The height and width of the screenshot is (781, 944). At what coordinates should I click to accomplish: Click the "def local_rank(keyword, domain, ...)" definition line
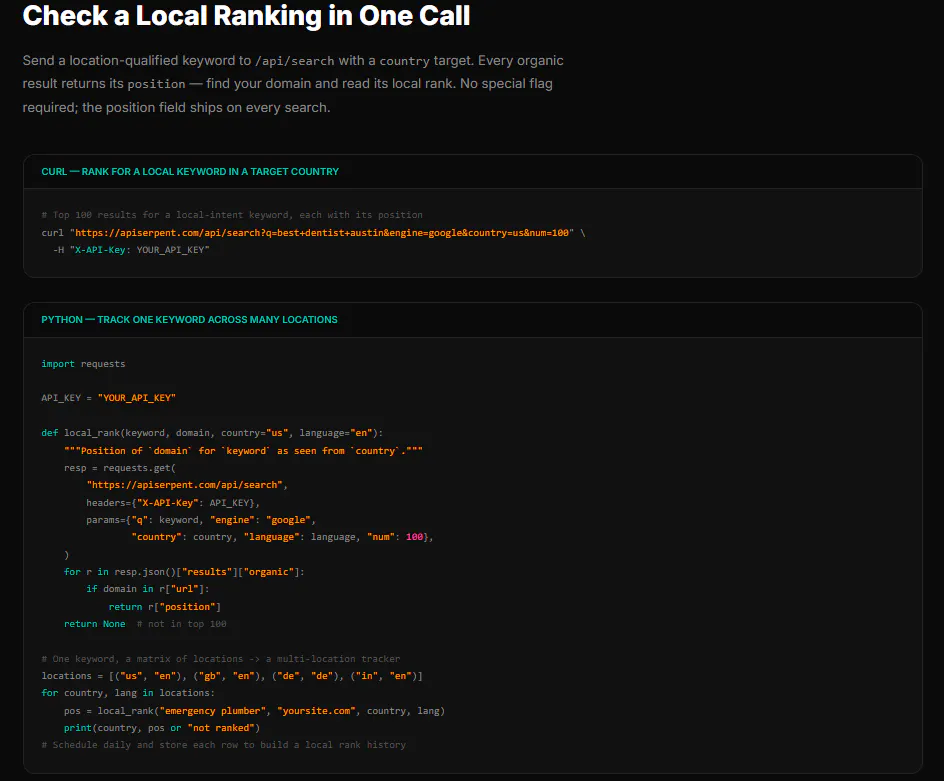click(212, 433)
